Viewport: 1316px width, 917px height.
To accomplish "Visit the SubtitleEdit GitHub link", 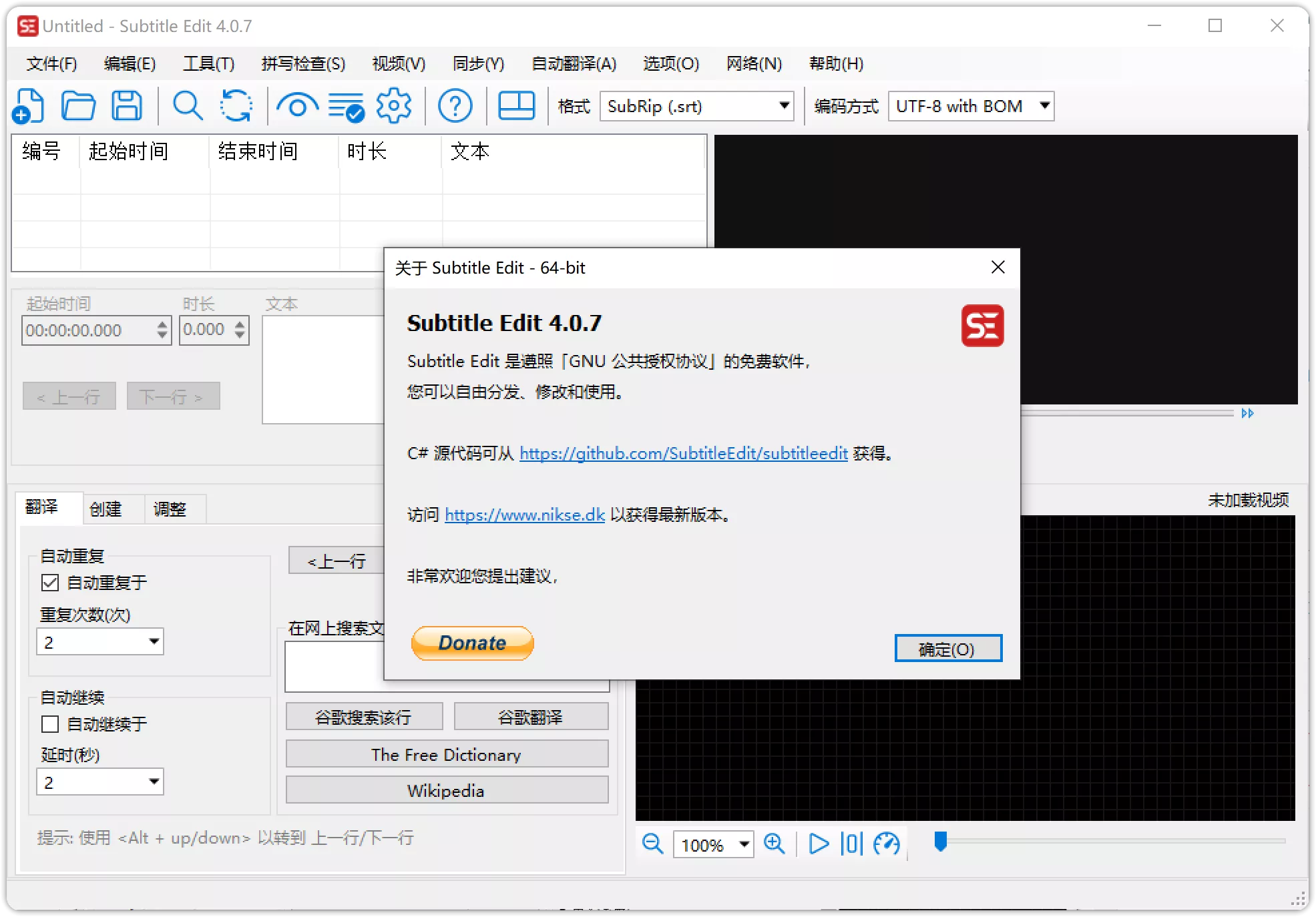I will tap(682, 453).
